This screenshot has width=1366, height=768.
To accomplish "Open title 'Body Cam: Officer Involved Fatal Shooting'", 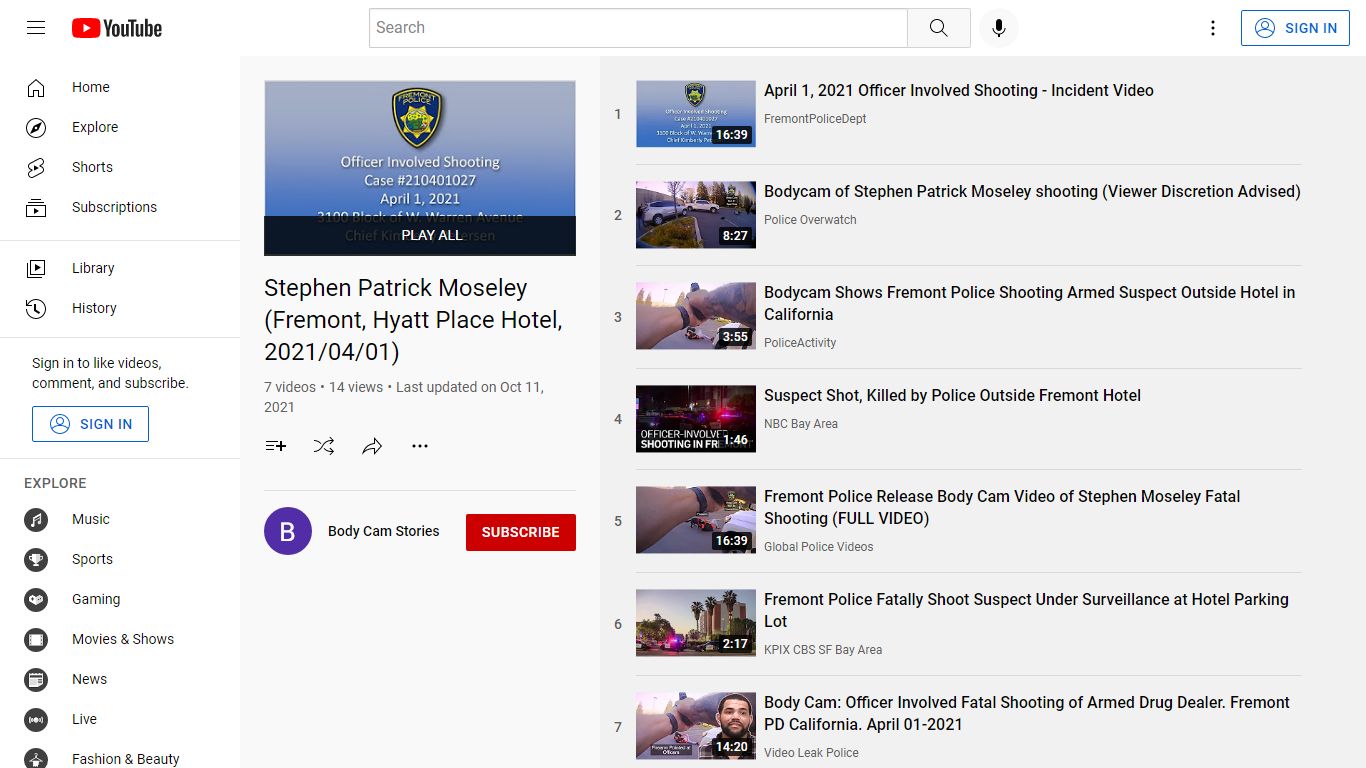I will 1027,713.
